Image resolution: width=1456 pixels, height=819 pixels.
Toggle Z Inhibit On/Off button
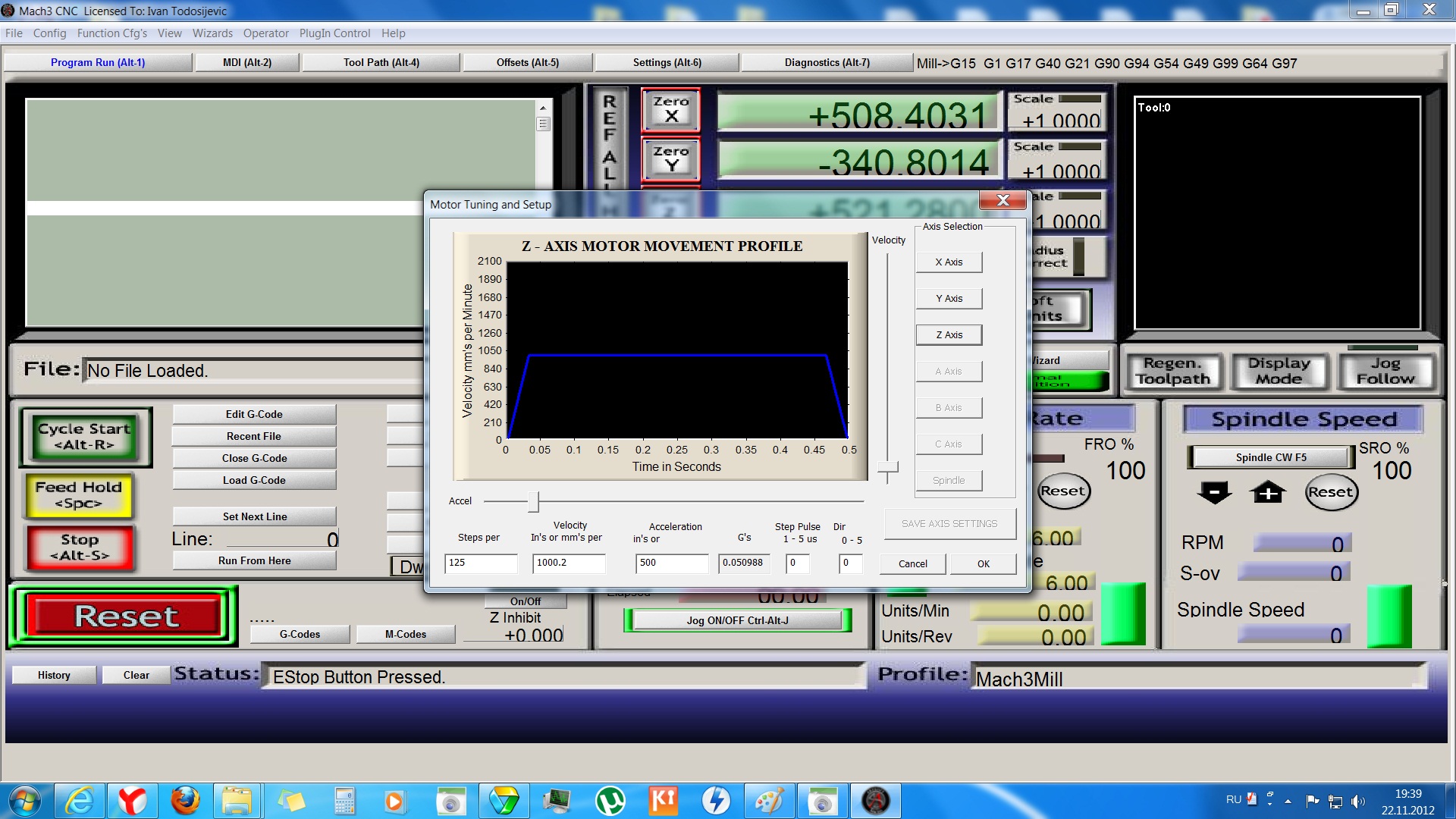(x=525, y=601)
